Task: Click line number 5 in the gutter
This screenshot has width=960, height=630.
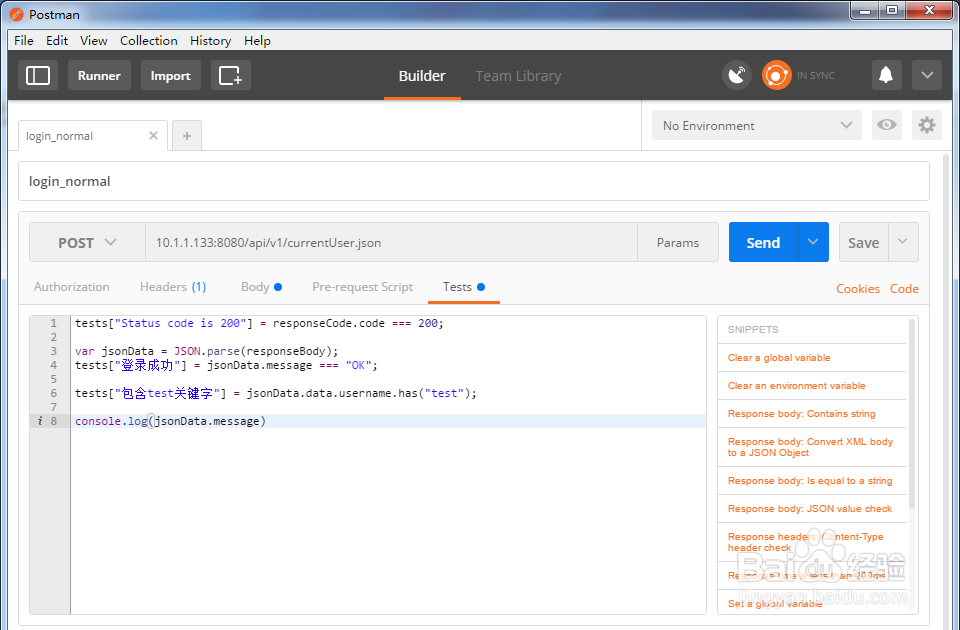Action: [x=54, y=379]
